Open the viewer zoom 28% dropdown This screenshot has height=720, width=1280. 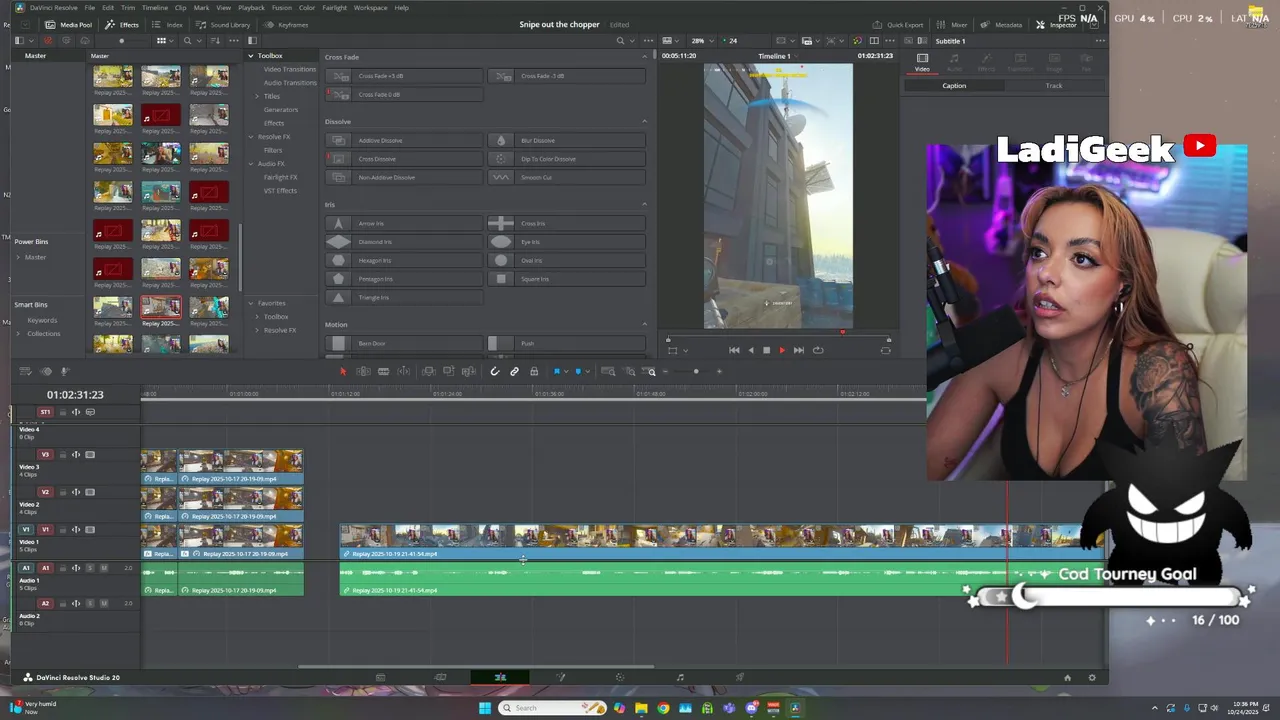(702, 41)
